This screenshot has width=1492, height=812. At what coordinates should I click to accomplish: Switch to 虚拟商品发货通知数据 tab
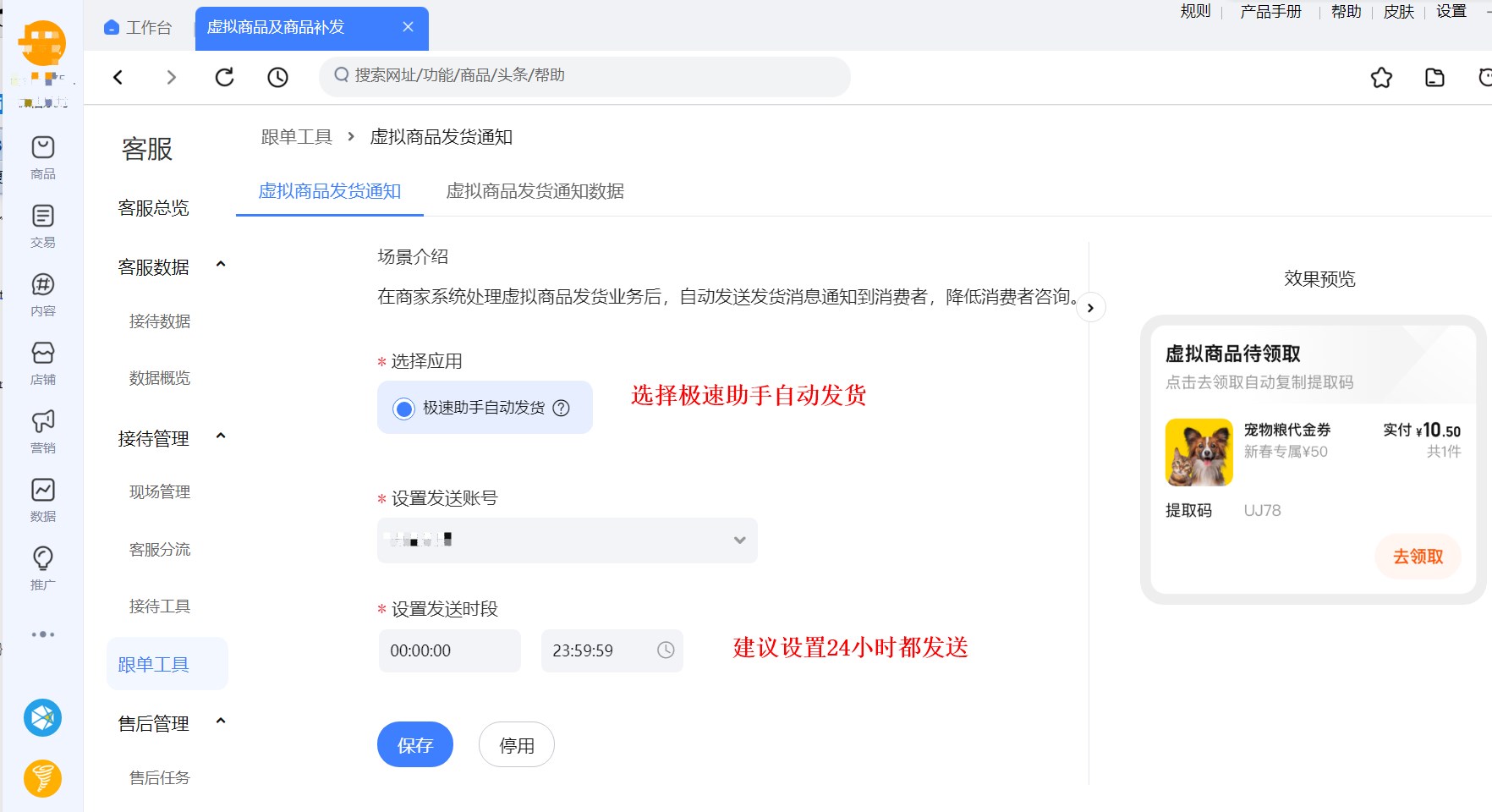[x=535, y=191]
